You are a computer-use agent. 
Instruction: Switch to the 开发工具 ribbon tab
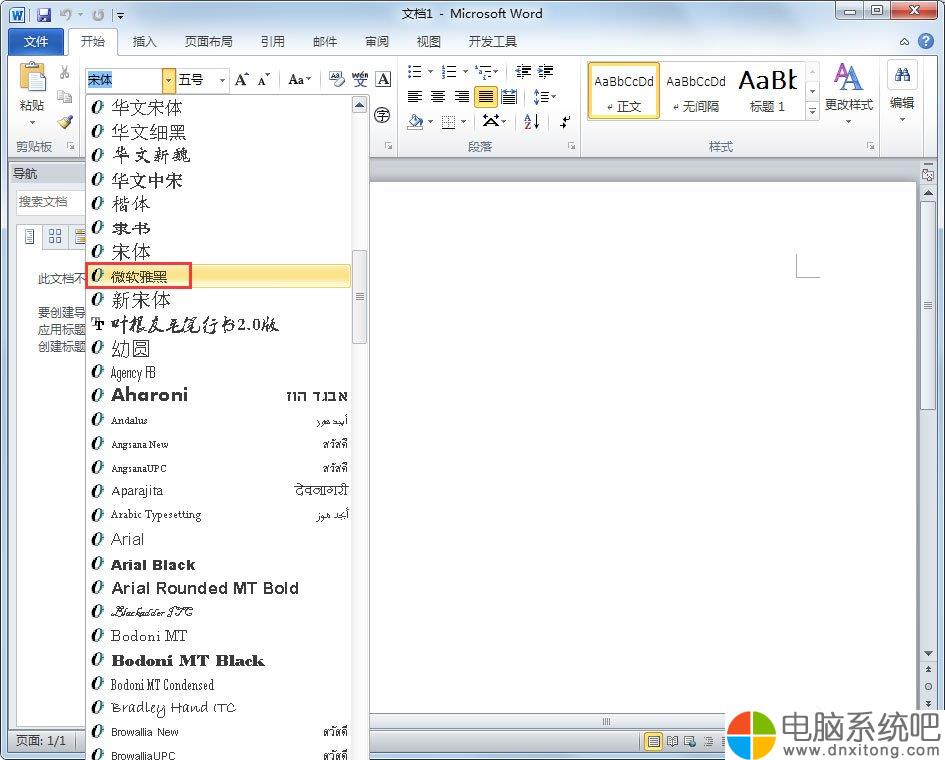click(492, 42)
